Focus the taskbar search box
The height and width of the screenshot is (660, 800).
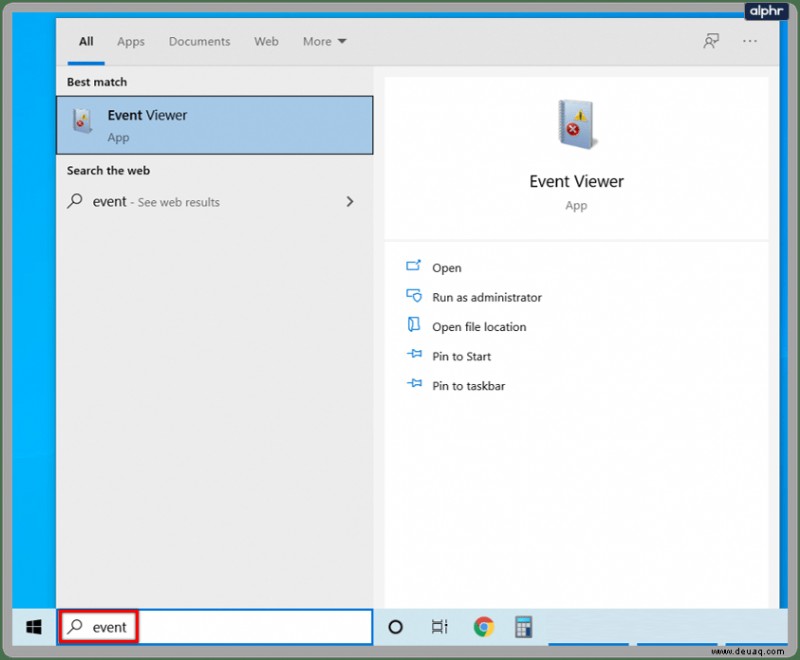point(215,627)
